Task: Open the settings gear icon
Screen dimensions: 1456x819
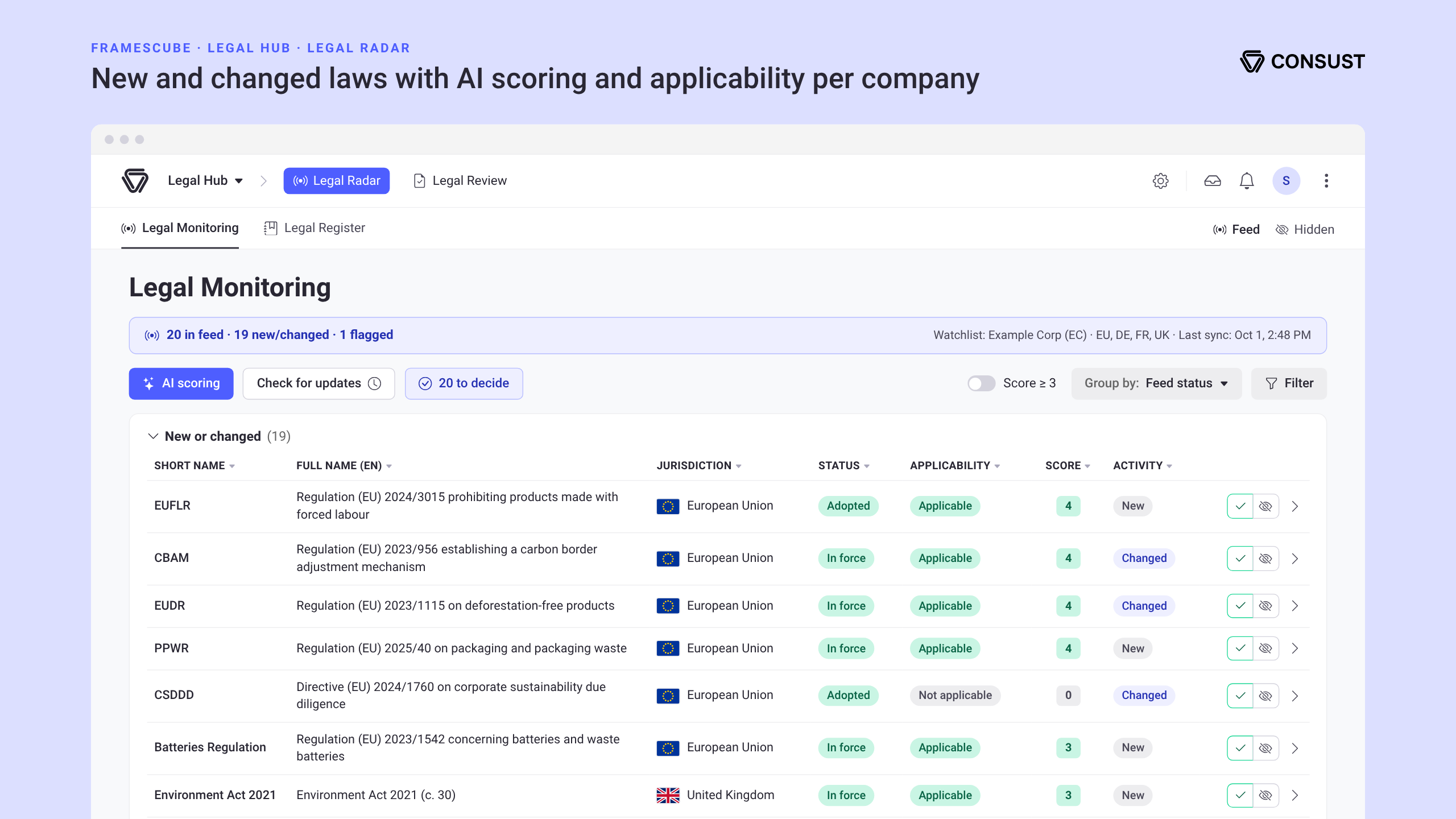Action: 1160,181
